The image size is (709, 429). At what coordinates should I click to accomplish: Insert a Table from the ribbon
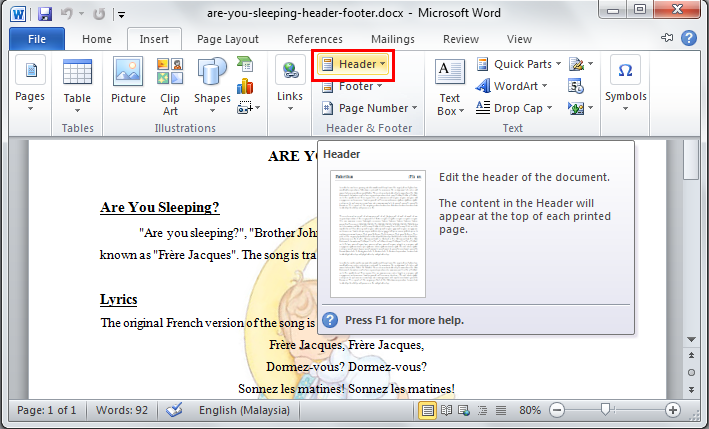[x=77, y=85]
